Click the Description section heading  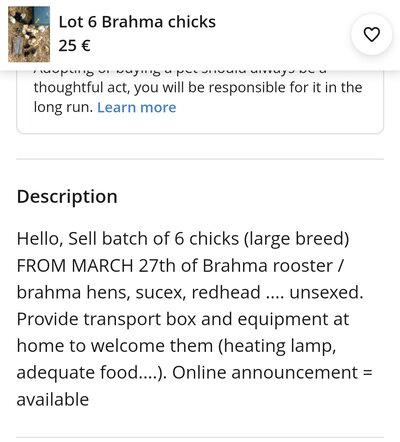67,197
